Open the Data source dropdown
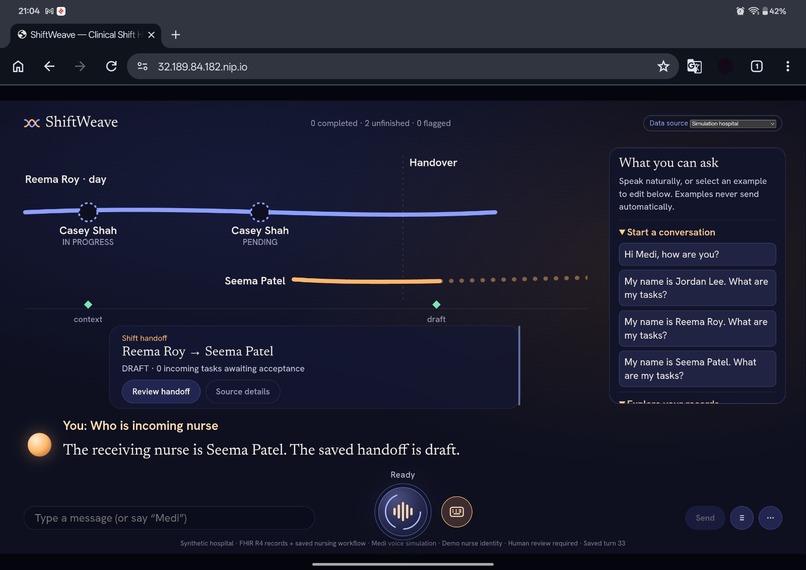The image size is (806, 570). click(733, 123)
